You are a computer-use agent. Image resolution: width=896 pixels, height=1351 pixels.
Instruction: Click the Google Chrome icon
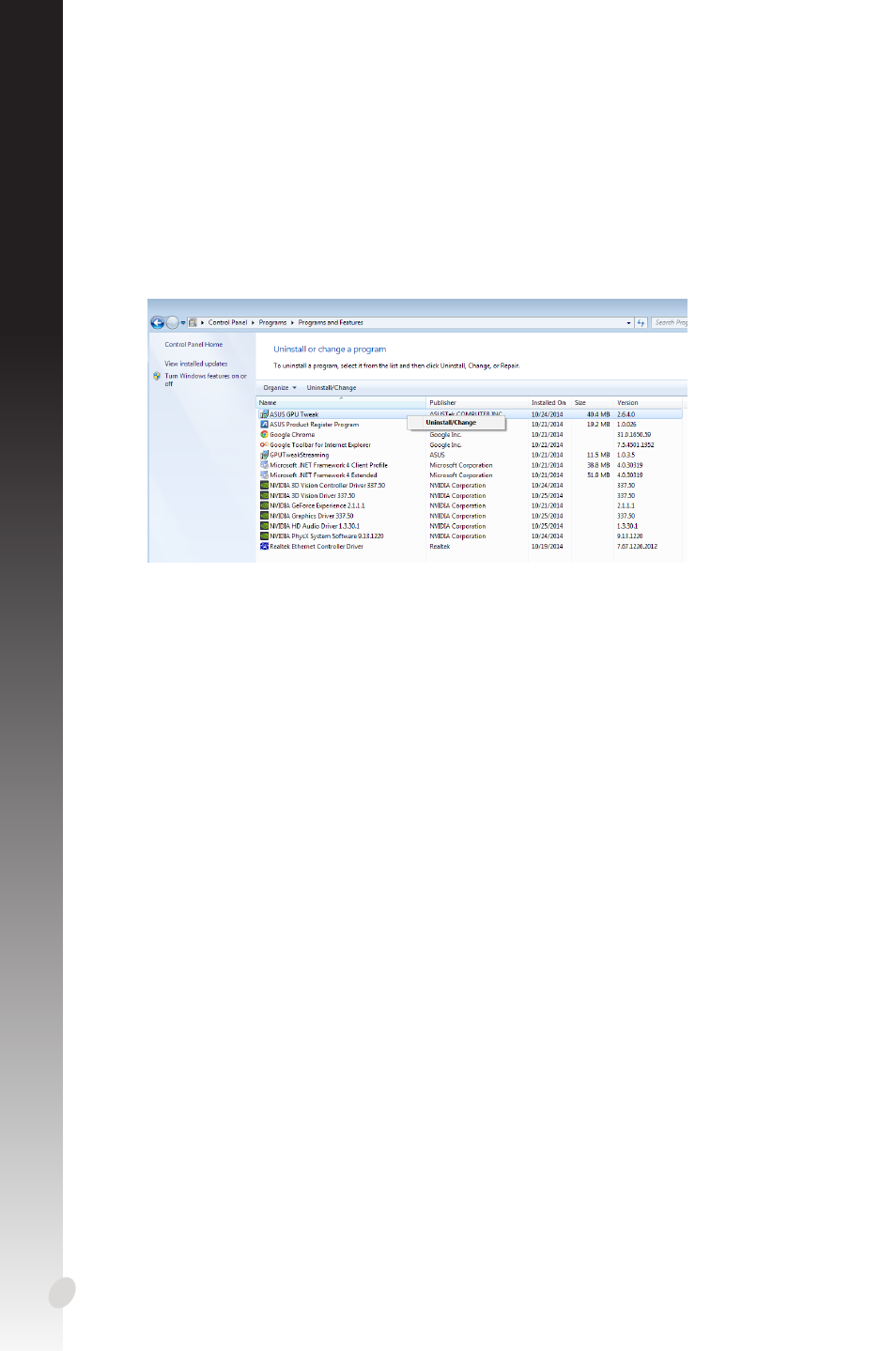(x=264, y=434)
